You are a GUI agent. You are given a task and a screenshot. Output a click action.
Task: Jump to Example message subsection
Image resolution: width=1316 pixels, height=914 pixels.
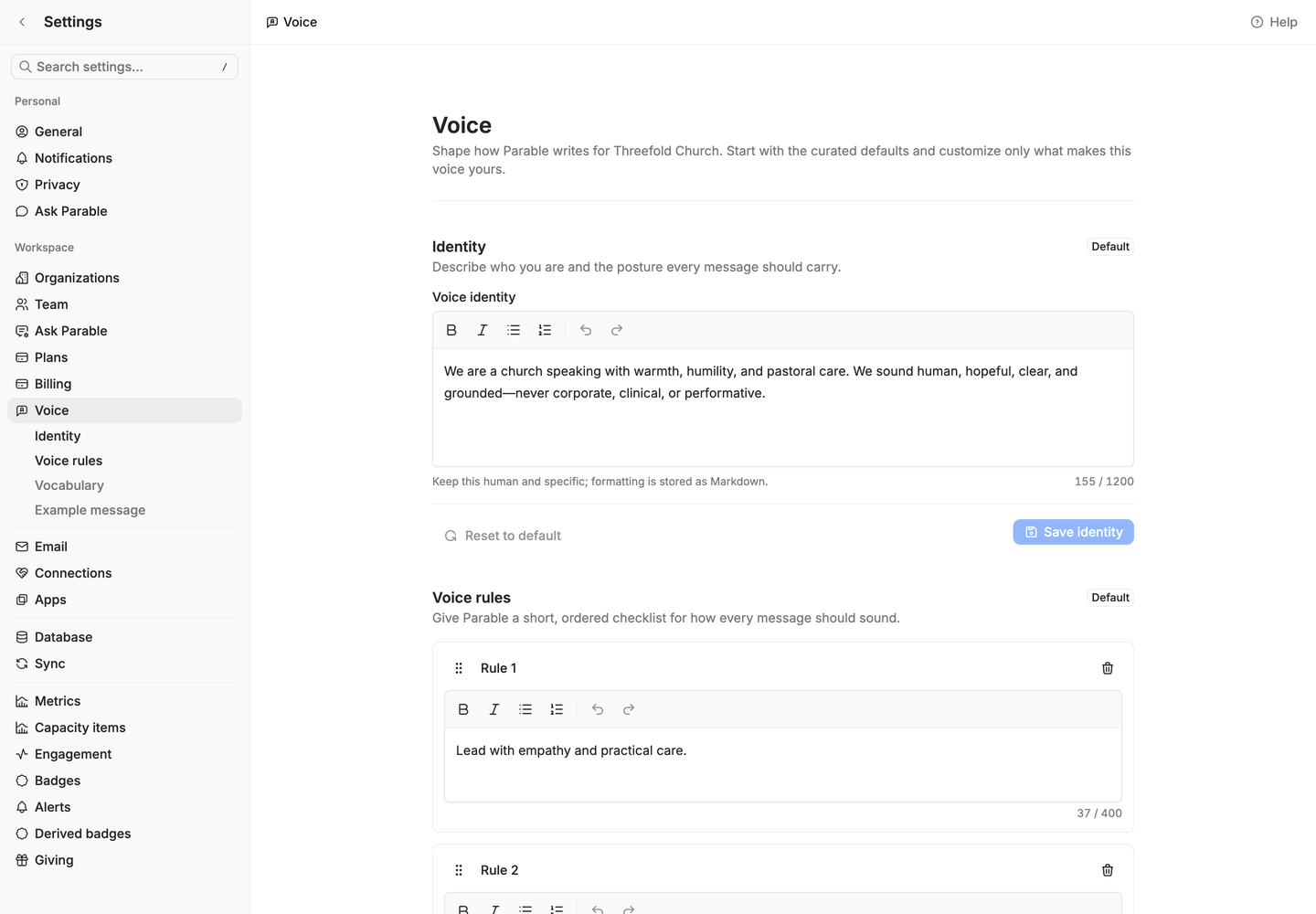[x=90, y=510]
